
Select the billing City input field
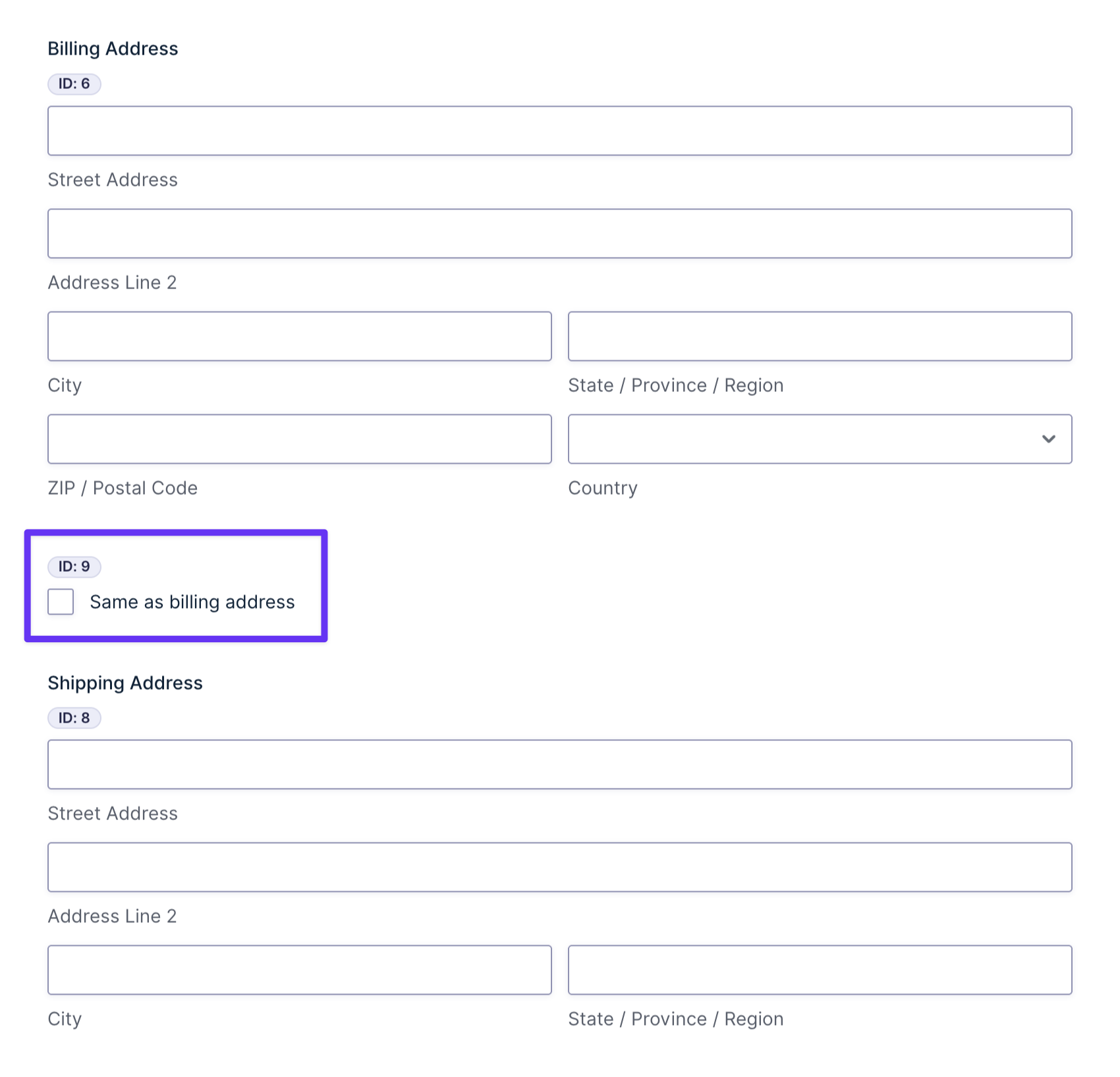point(299,336)
